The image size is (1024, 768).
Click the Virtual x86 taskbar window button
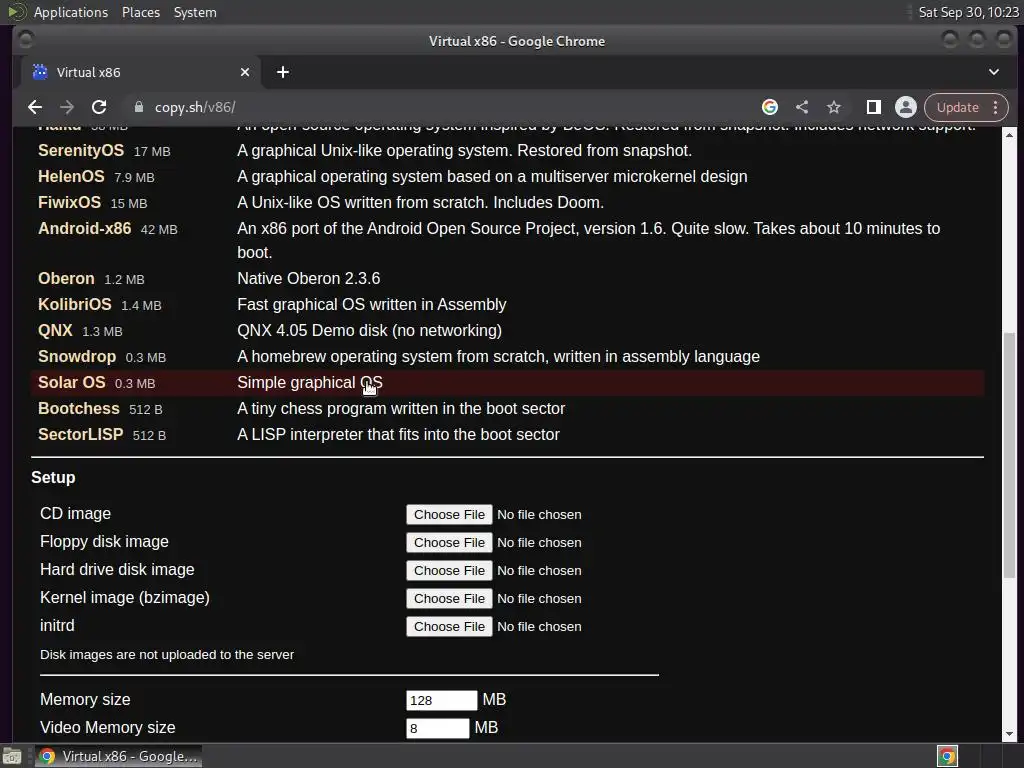pos(118,756)
